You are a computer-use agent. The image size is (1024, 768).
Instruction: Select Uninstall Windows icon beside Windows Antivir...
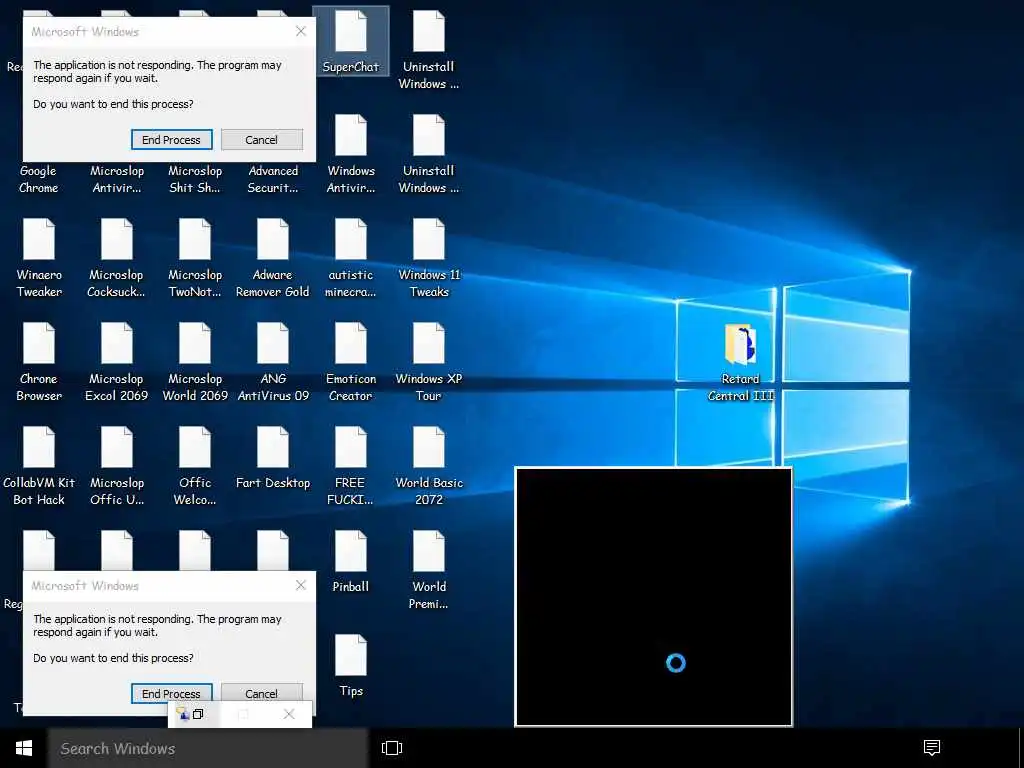429,154
